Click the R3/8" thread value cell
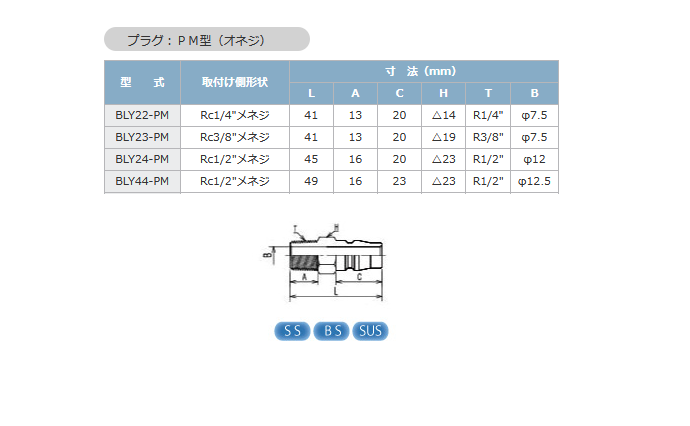 (487, 138)
